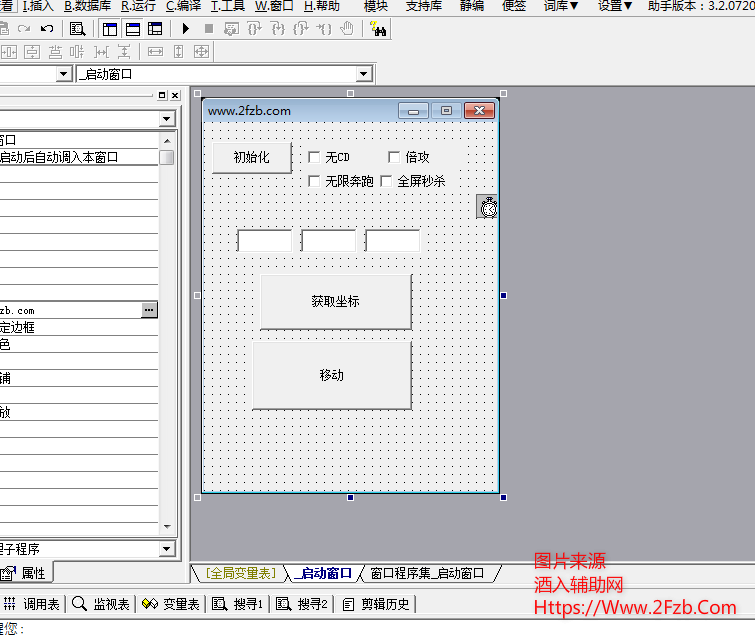Toggle the 倍攻 checkbox

(394, 157)
